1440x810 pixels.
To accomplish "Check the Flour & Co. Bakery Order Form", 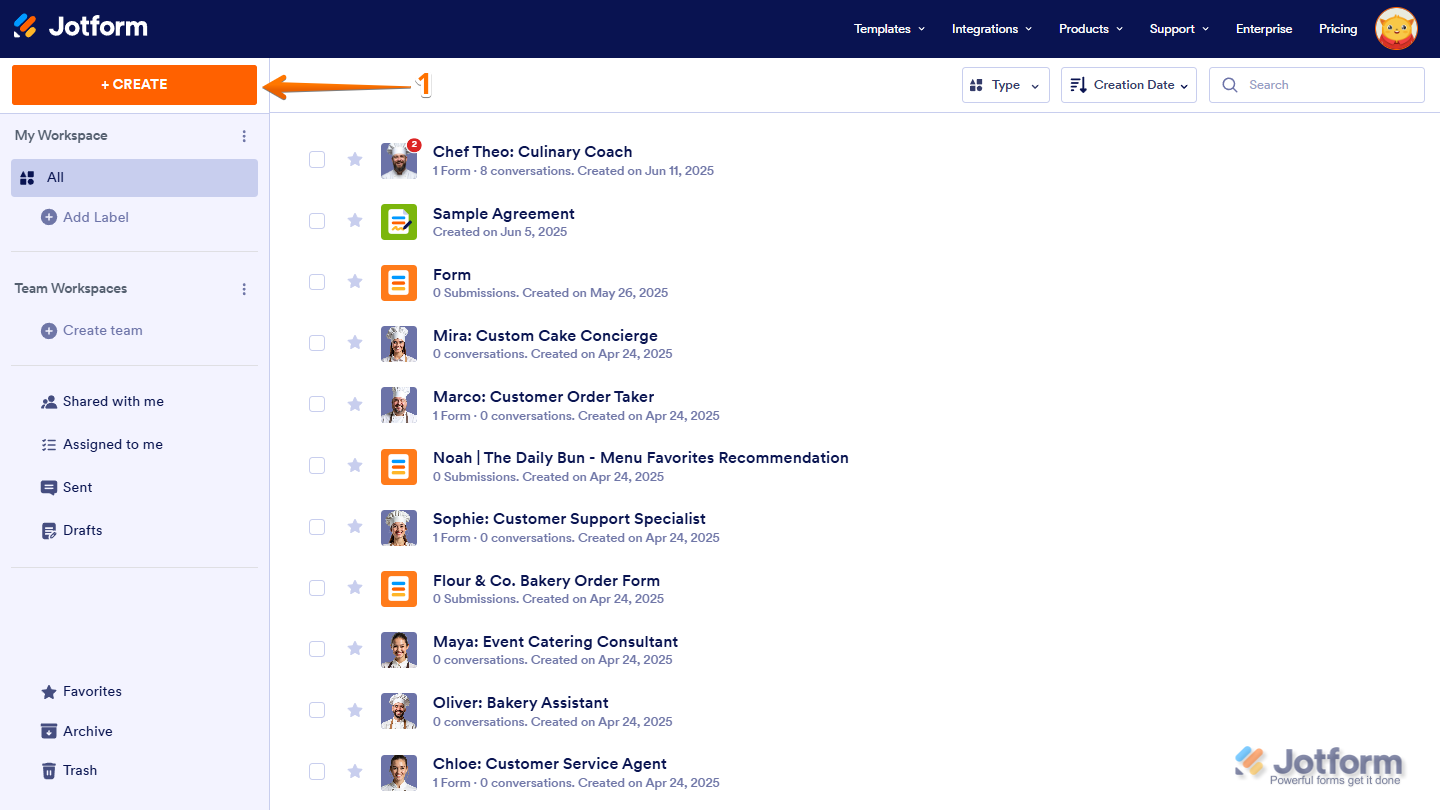I will click(317, 588).
